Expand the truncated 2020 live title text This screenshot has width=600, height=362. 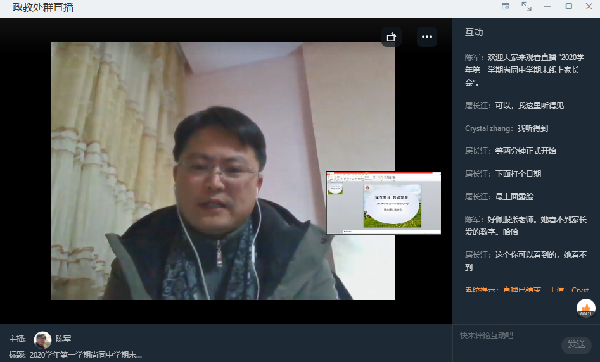coord(85,355)
